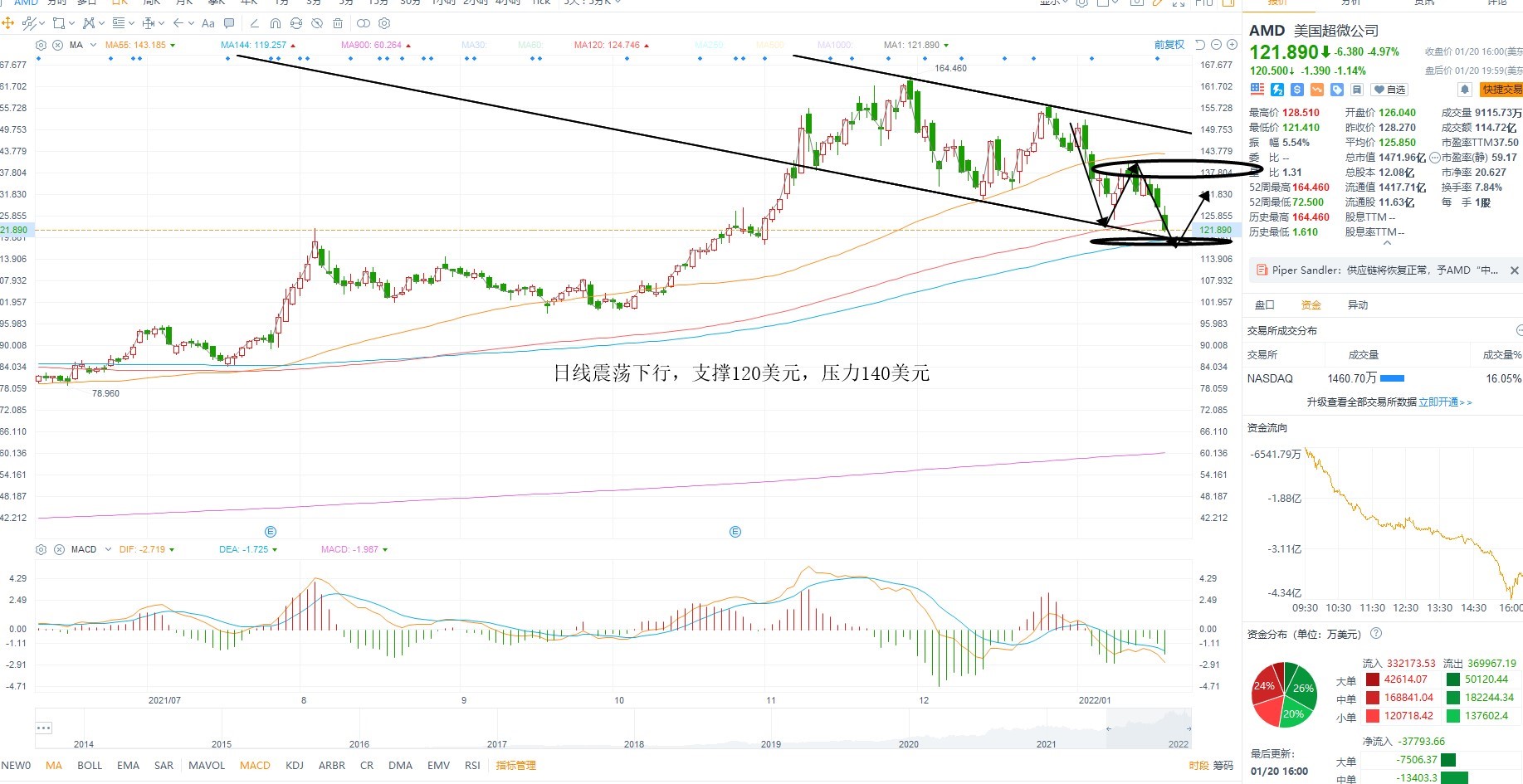Viewport: 1523px width, 784px height.
Task: Open MACD indicator settings gear
Action: [x=41, y=549]
